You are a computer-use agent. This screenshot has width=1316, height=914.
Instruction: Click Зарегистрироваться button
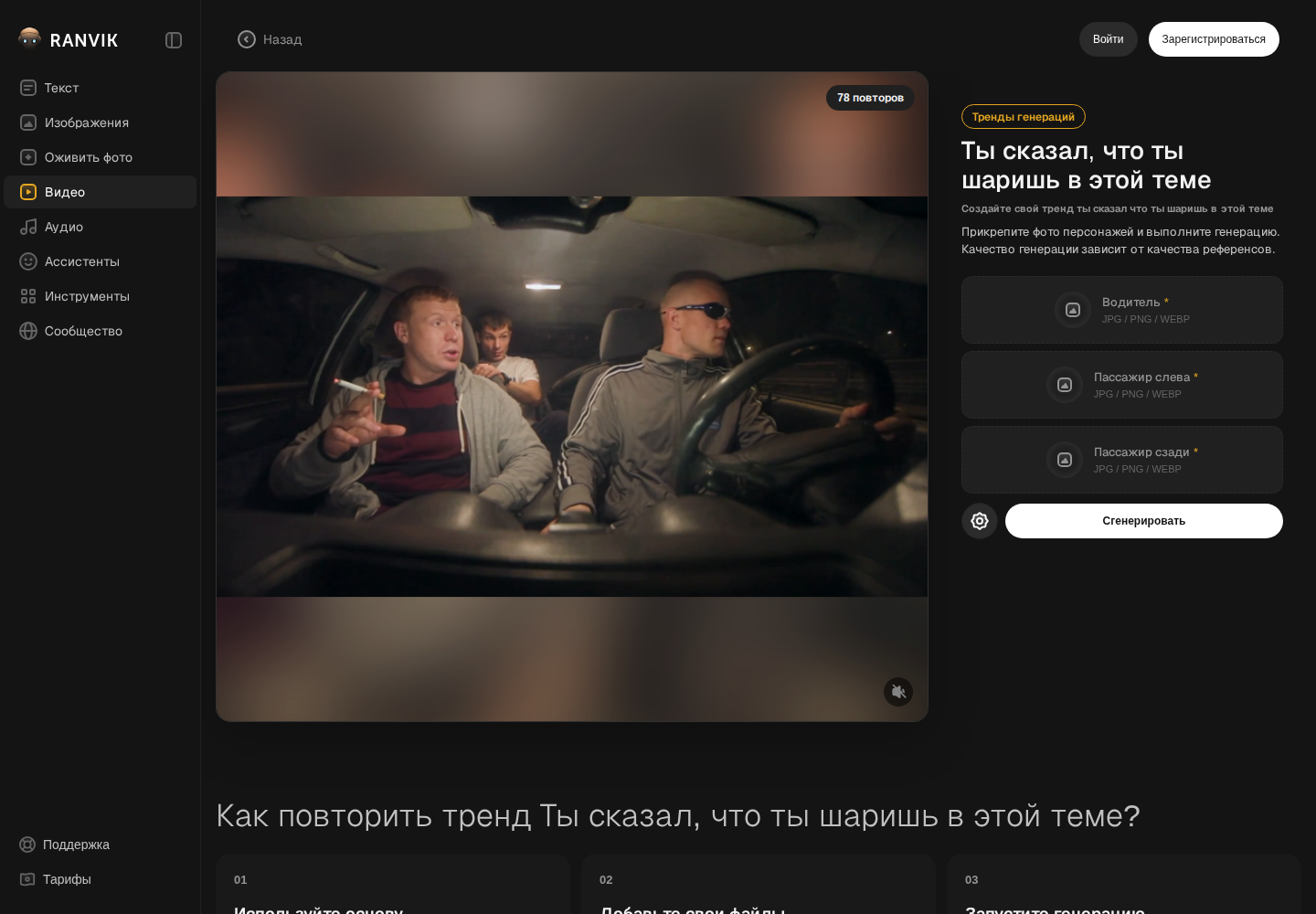pyautogui.click(x=1214, y=39)
